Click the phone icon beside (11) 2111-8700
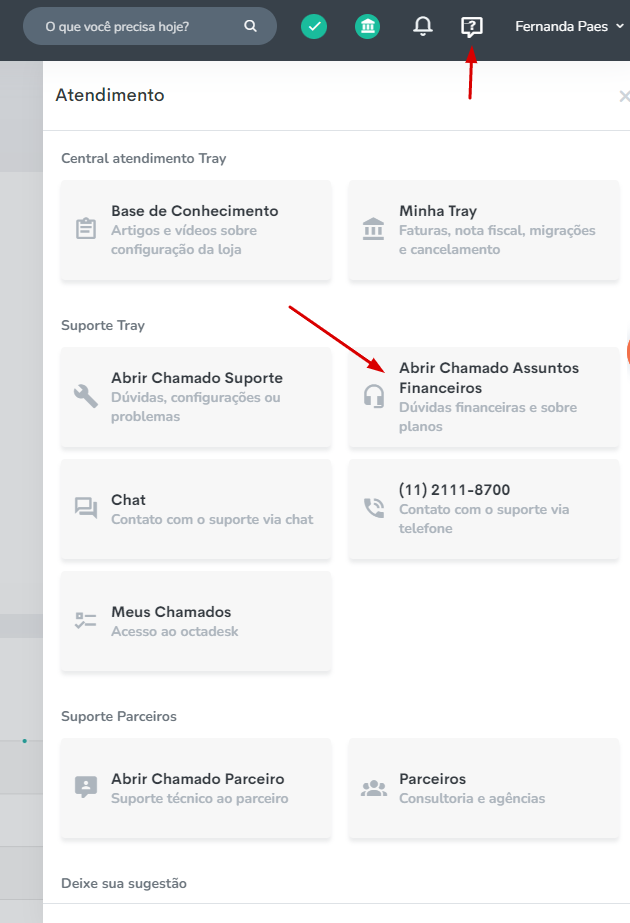Screen dimensions: 630x923 [374, 508]
